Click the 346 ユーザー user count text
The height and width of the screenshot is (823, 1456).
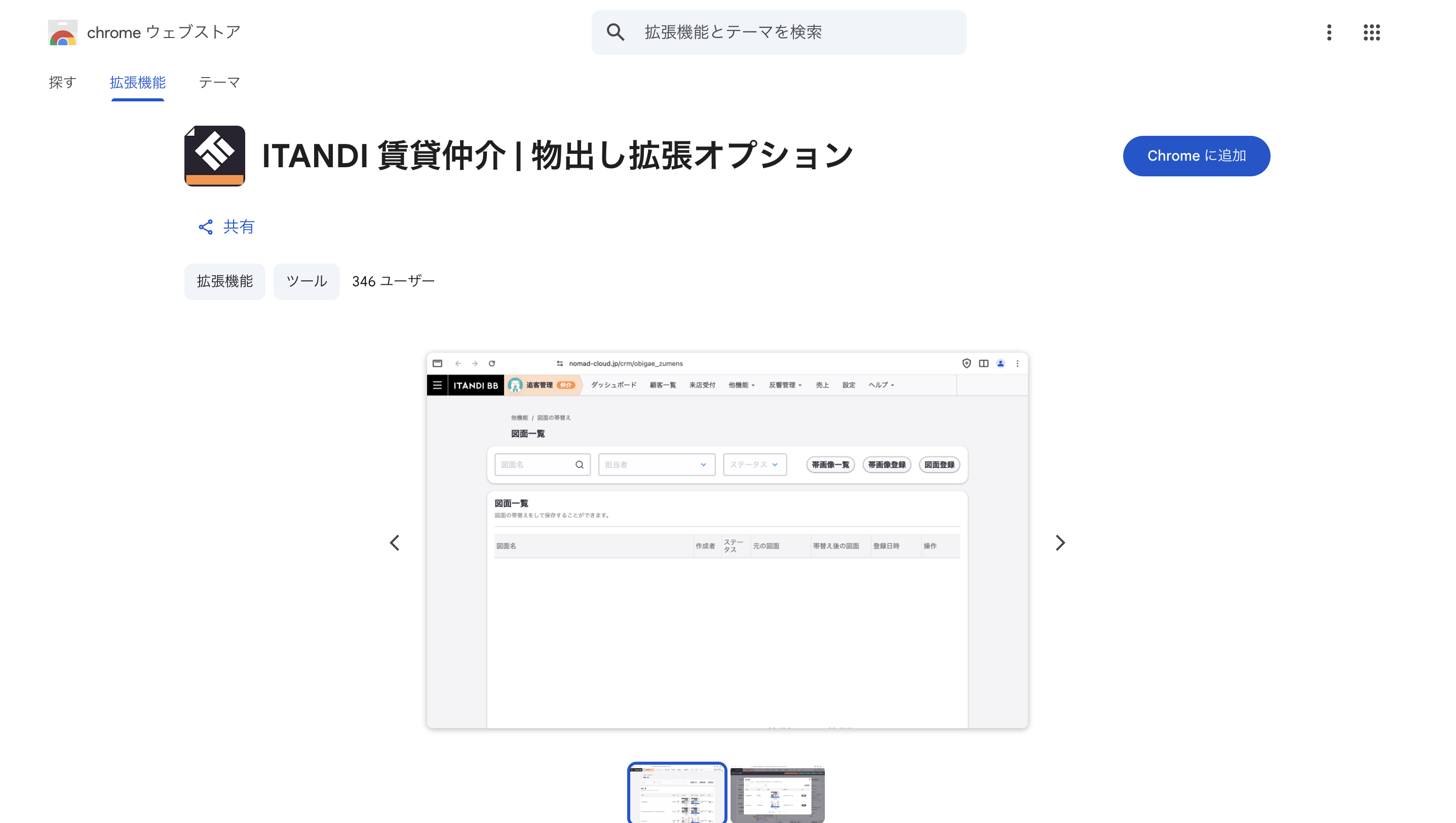pos(393,281)
